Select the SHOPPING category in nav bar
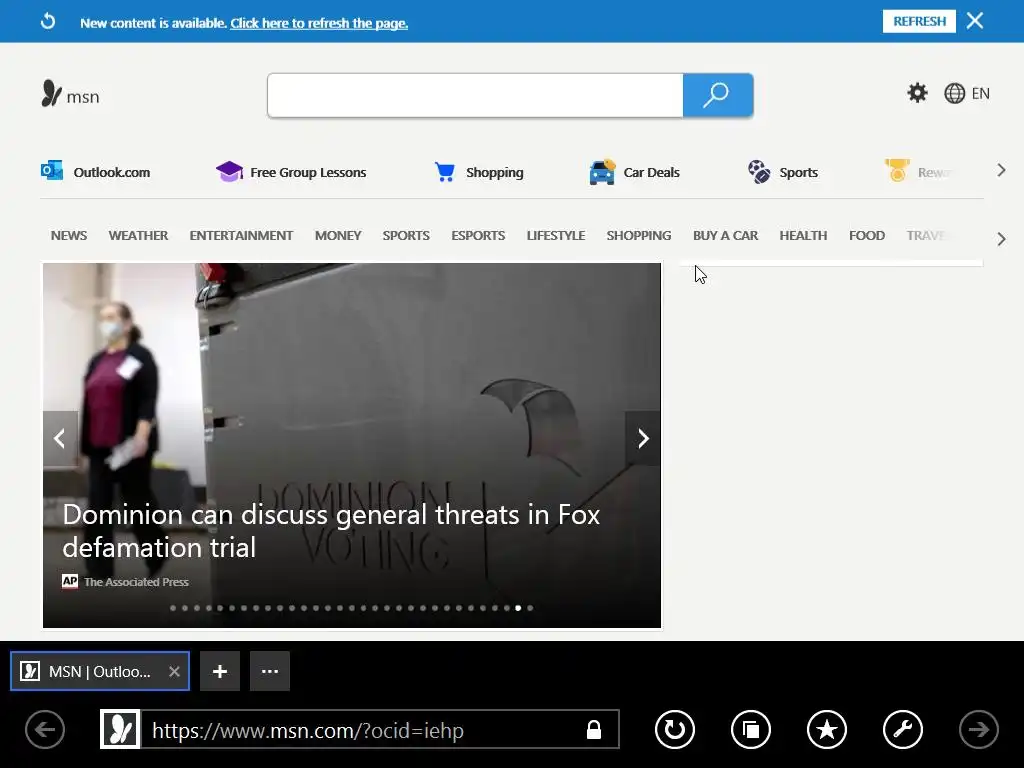This screenshot has width=1024, height=768. (x=639, y=235)
